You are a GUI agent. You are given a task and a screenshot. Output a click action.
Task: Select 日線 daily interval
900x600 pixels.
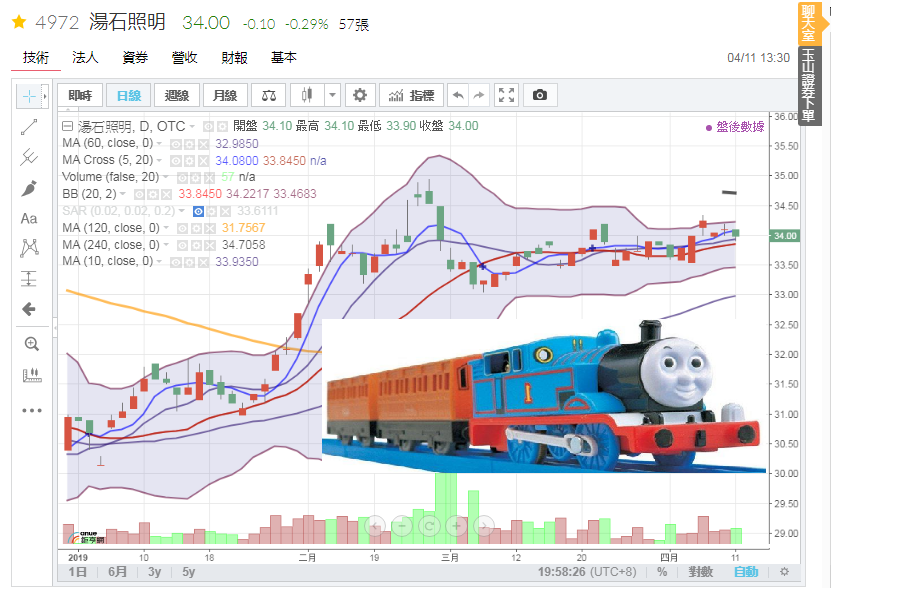(129, 95)
